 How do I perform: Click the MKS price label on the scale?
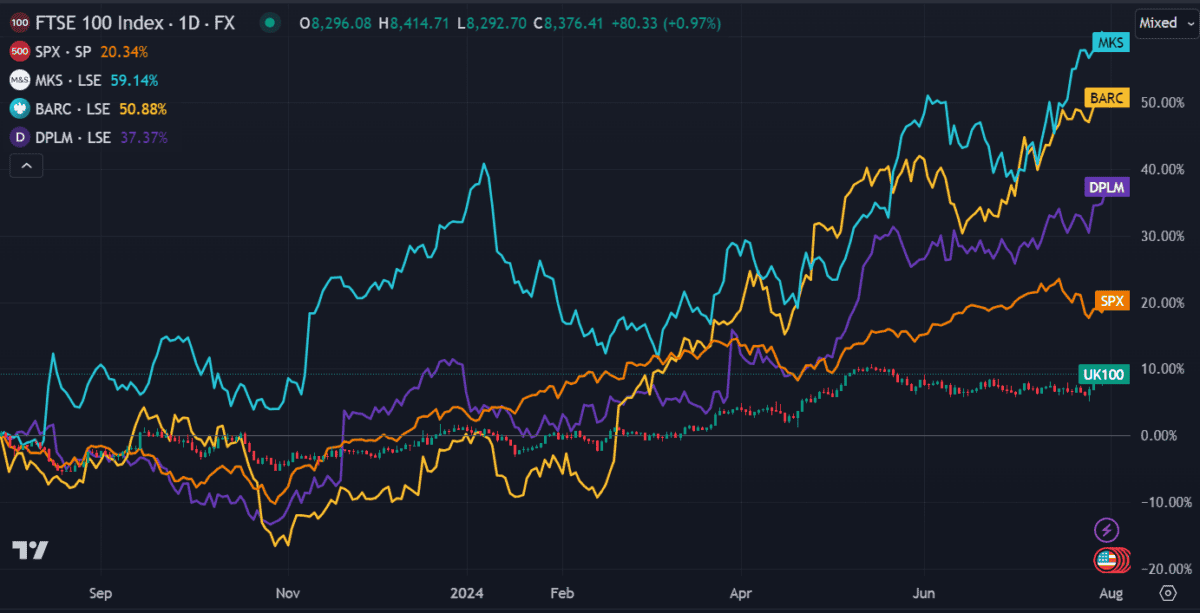coord(1108,44)
